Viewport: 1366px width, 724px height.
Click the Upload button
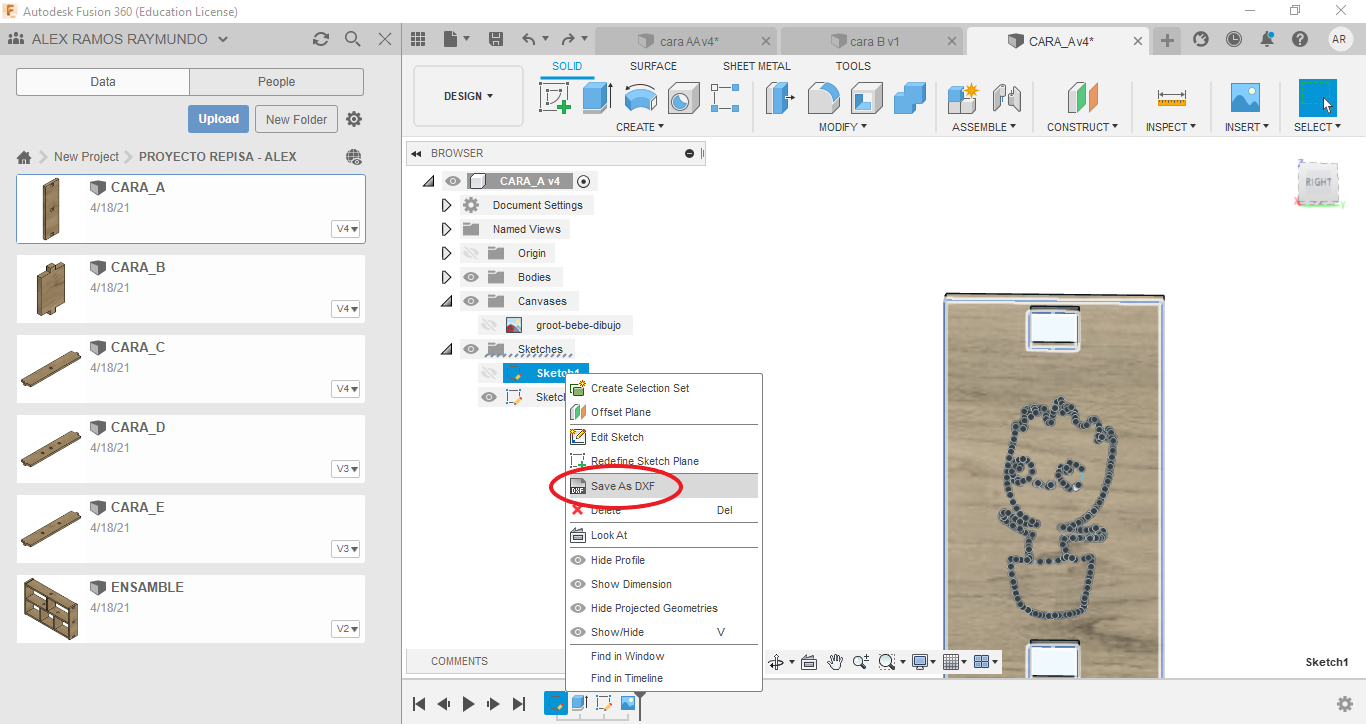218,119
